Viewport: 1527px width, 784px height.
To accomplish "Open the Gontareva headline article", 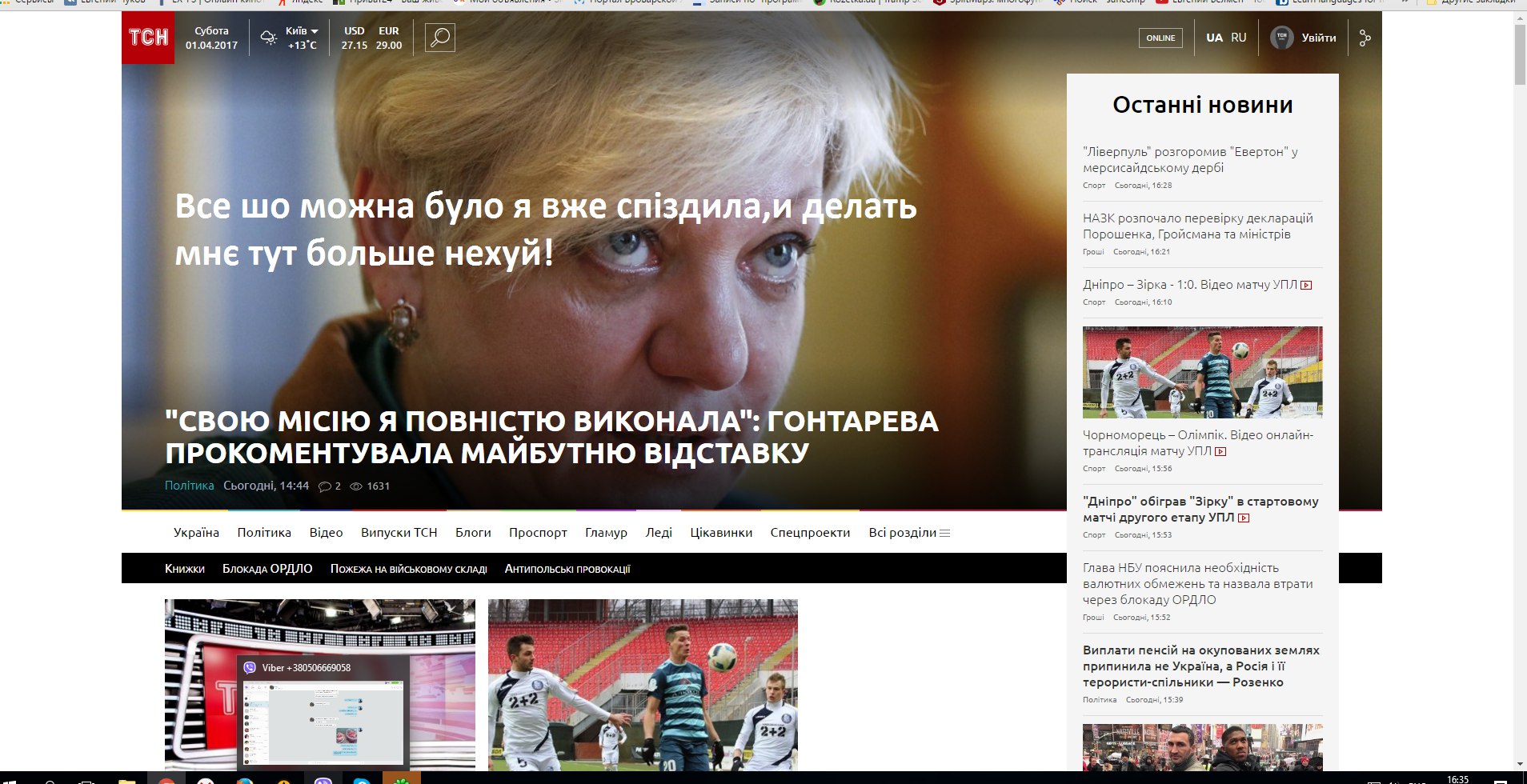I will pyautogui.click(x=551, y=437).
